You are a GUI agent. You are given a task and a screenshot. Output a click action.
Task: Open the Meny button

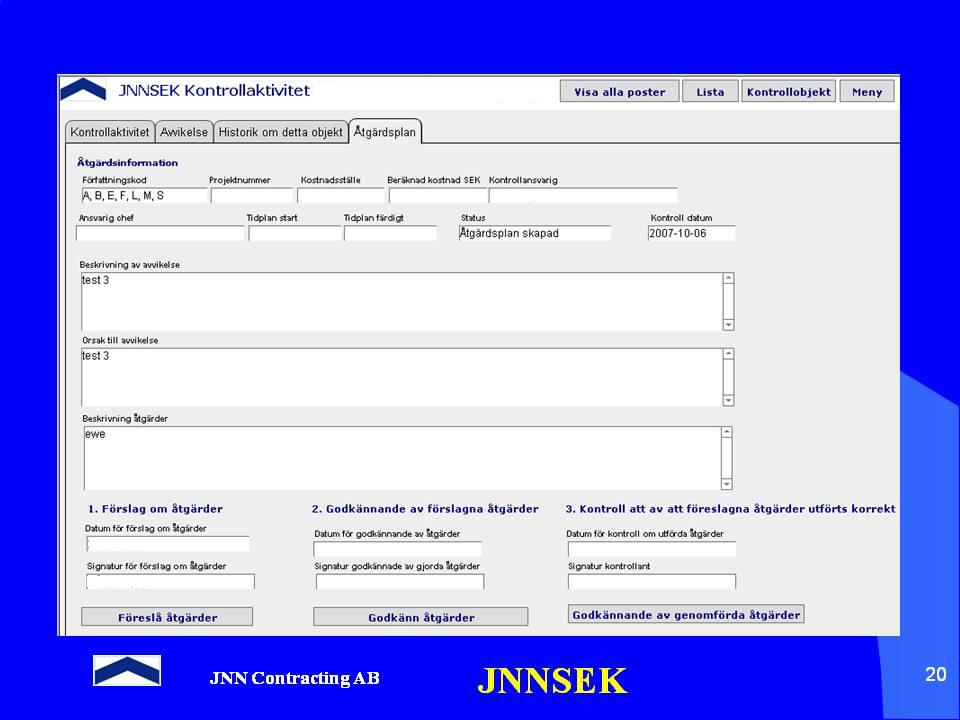pyautogui.click(x=866, y=92)
